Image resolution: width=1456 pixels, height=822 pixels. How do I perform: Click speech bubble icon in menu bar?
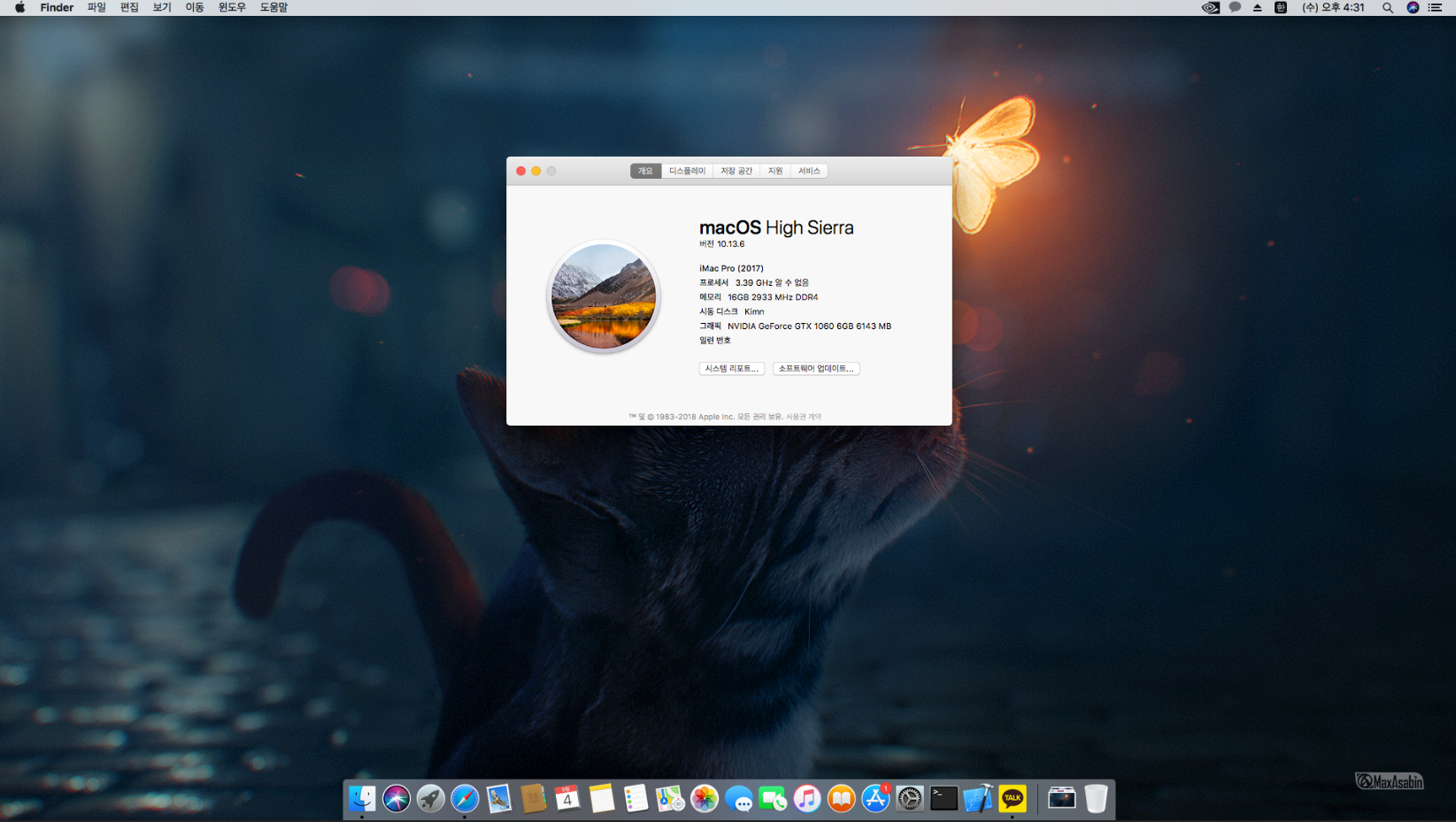coord(1235,7)
